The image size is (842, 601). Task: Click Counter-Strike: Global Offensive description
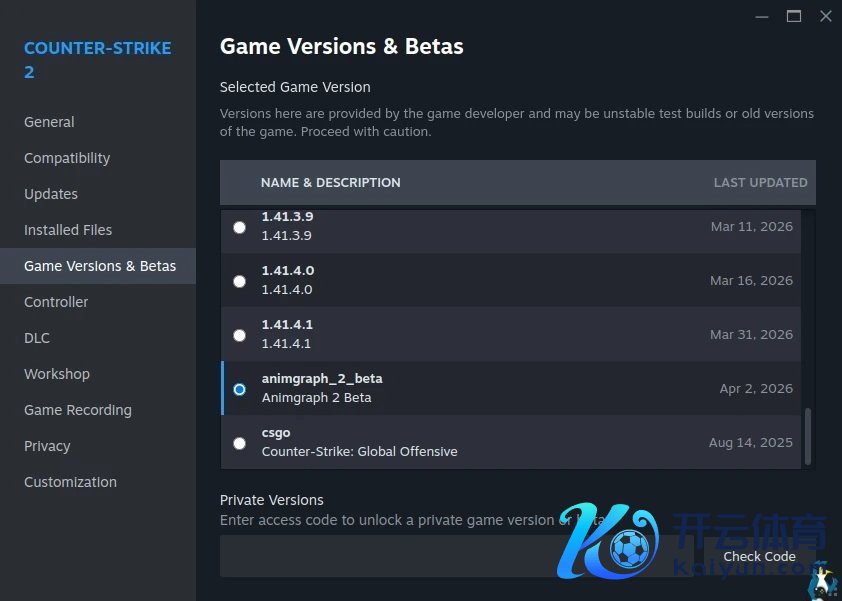pos(360,452)
